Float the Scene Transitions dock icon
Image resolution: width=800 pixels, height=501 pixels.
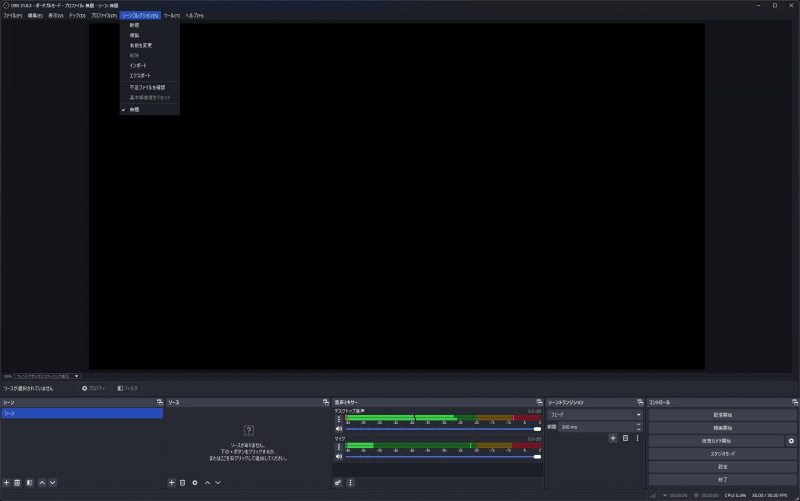pos(640,403)
